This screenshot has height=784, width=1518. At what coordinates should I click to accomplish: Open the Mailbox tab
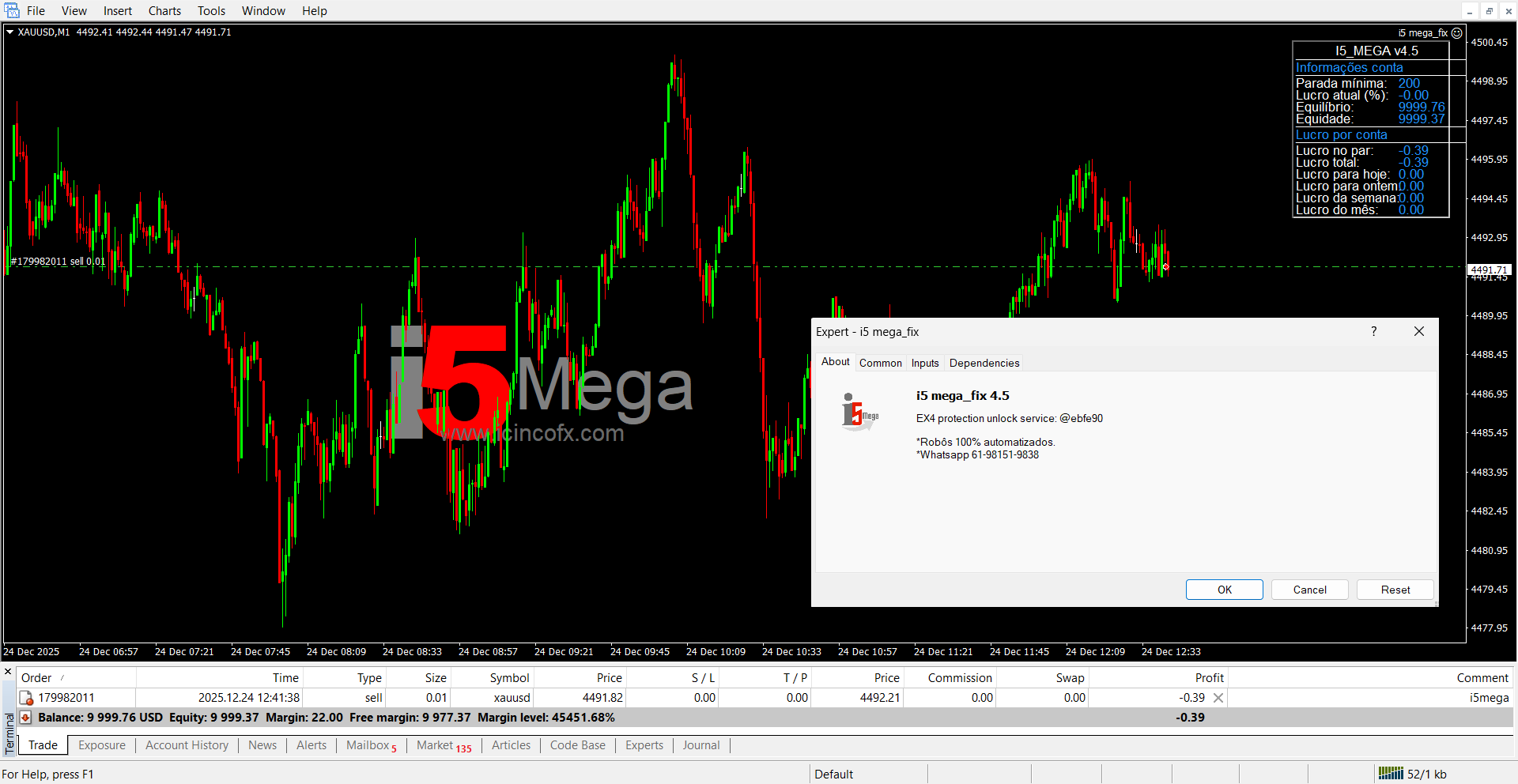pyautogui.click(x=371, y=745)
